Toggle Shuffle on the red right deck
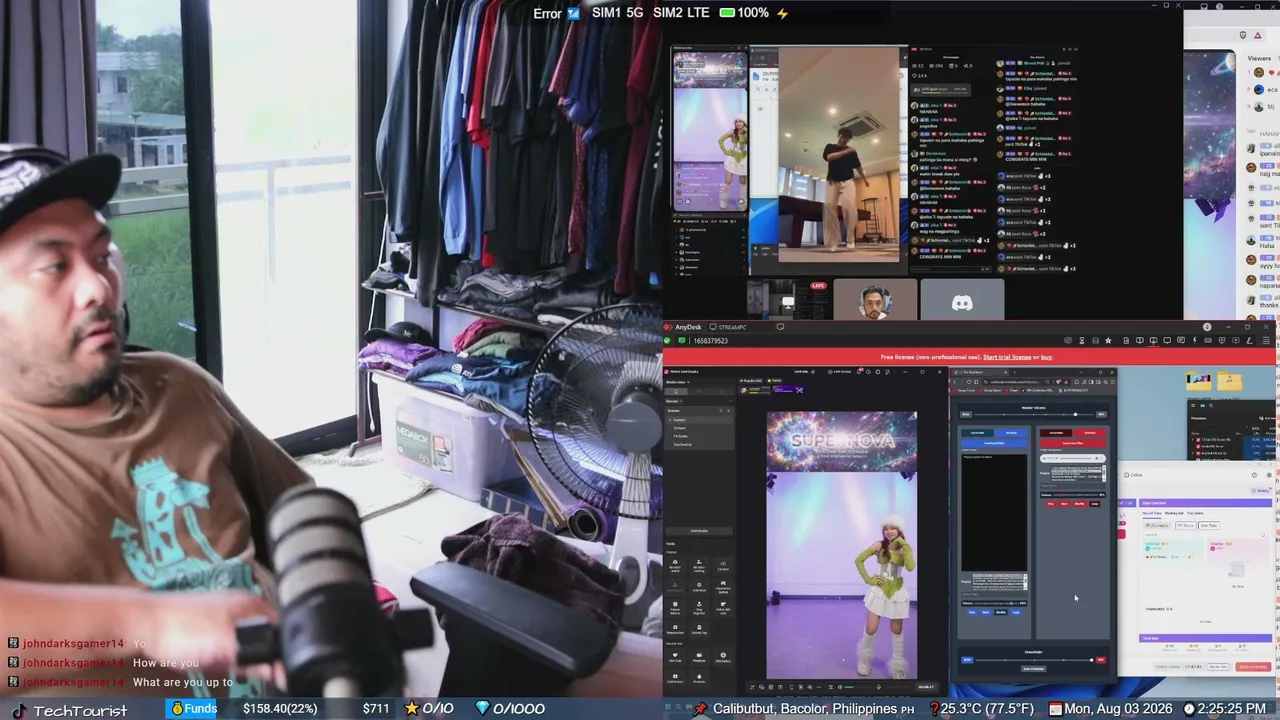This screenshot has width=1280, height=720. pyautogui.click(x=1080, y=504)
